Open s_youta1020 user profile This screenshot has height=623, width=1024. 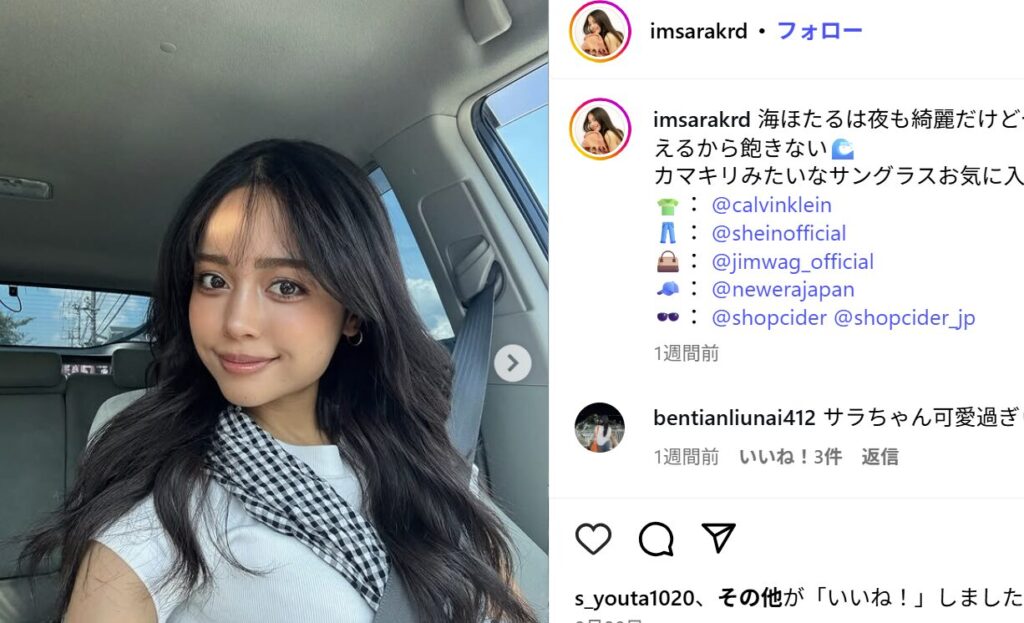(x=634, y=598)
